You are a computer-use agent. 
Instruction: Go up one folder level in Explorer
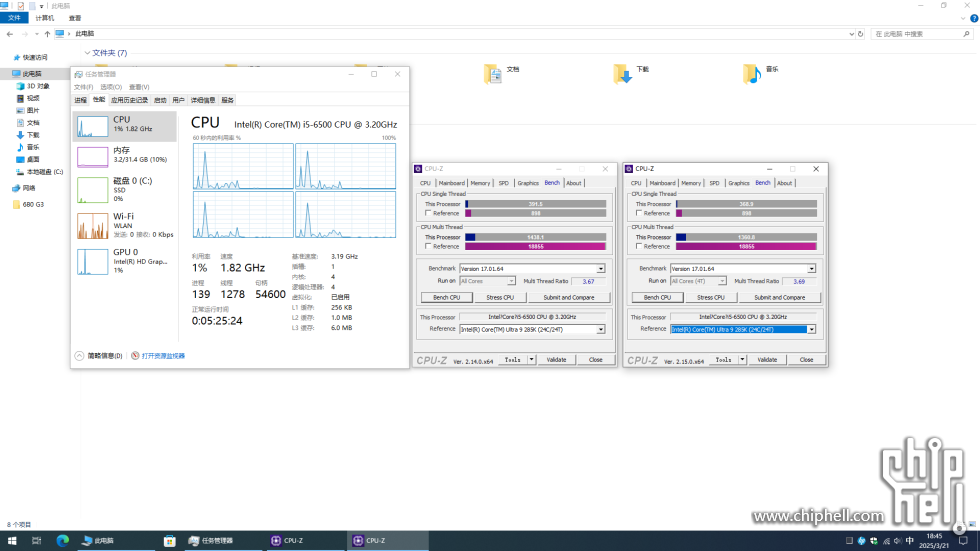[47, 34]
